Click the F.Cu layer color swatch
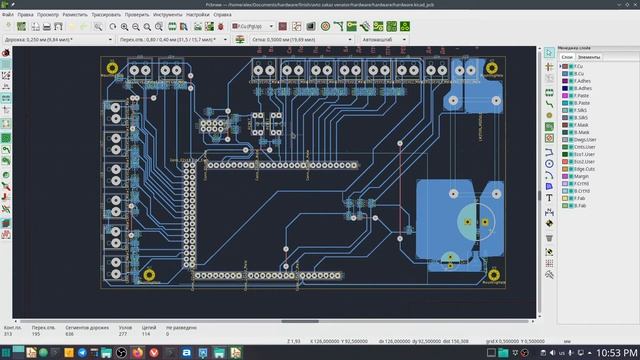 tap(565, 66)
